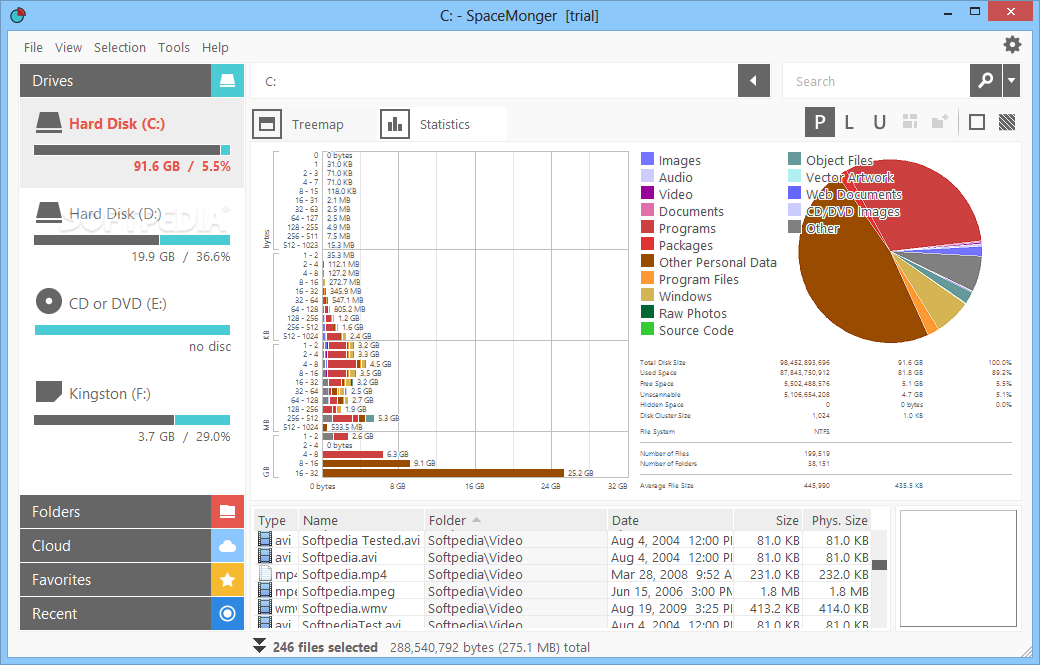
Task: Click the SpaceMonger app icon in title bar
Action: [x=18, y=14]
